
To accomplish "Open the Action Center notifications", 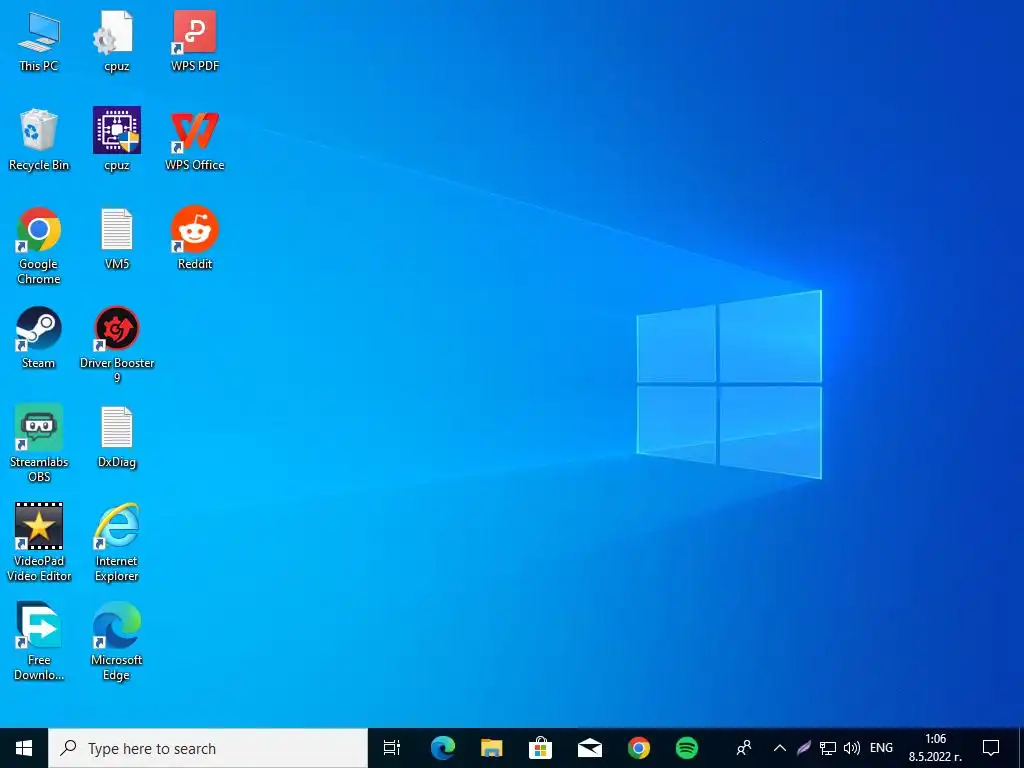I will tap(991, 748).
